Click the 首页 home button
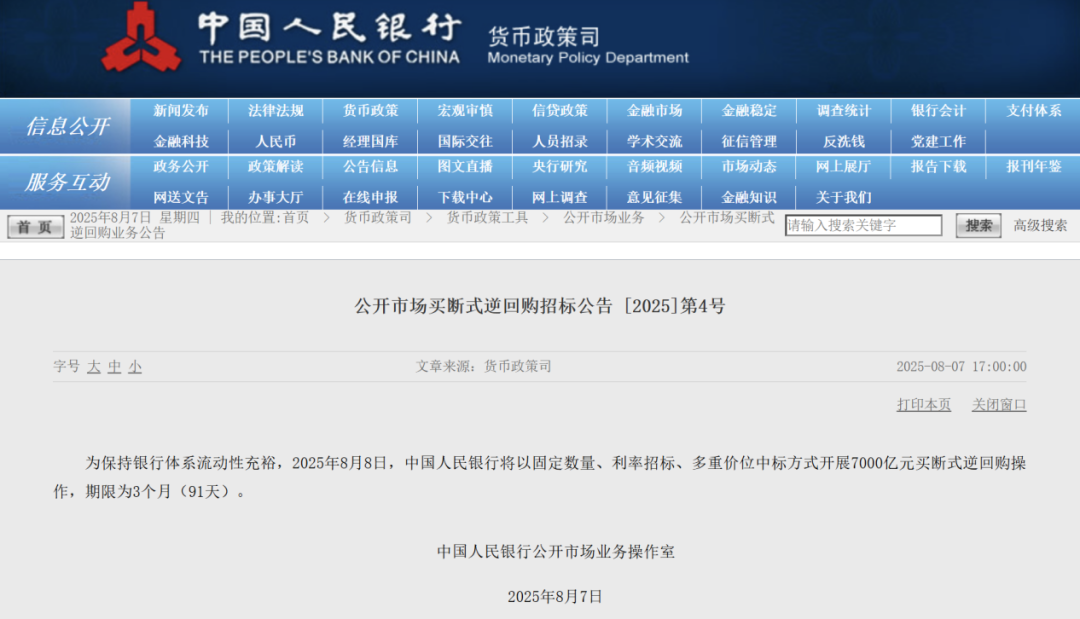1080x619 pixels. [x=35, y=227]
